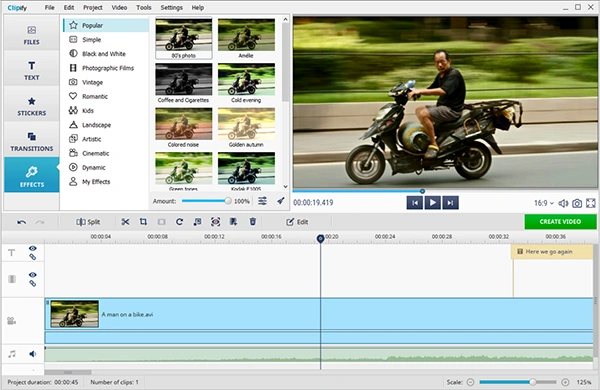
Task: Zoom out timeline scale minus button
Action: [x=471, y=382]
